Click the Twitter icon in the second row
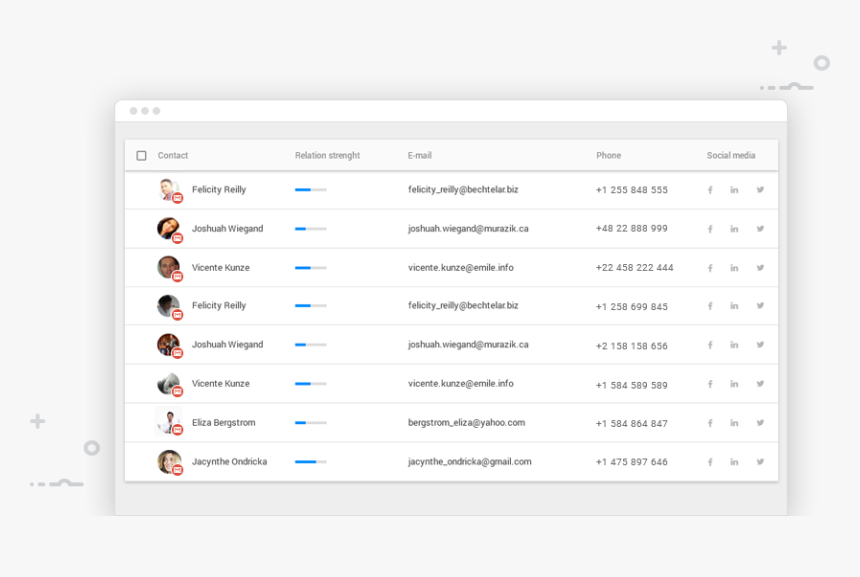 coord(760,228)
